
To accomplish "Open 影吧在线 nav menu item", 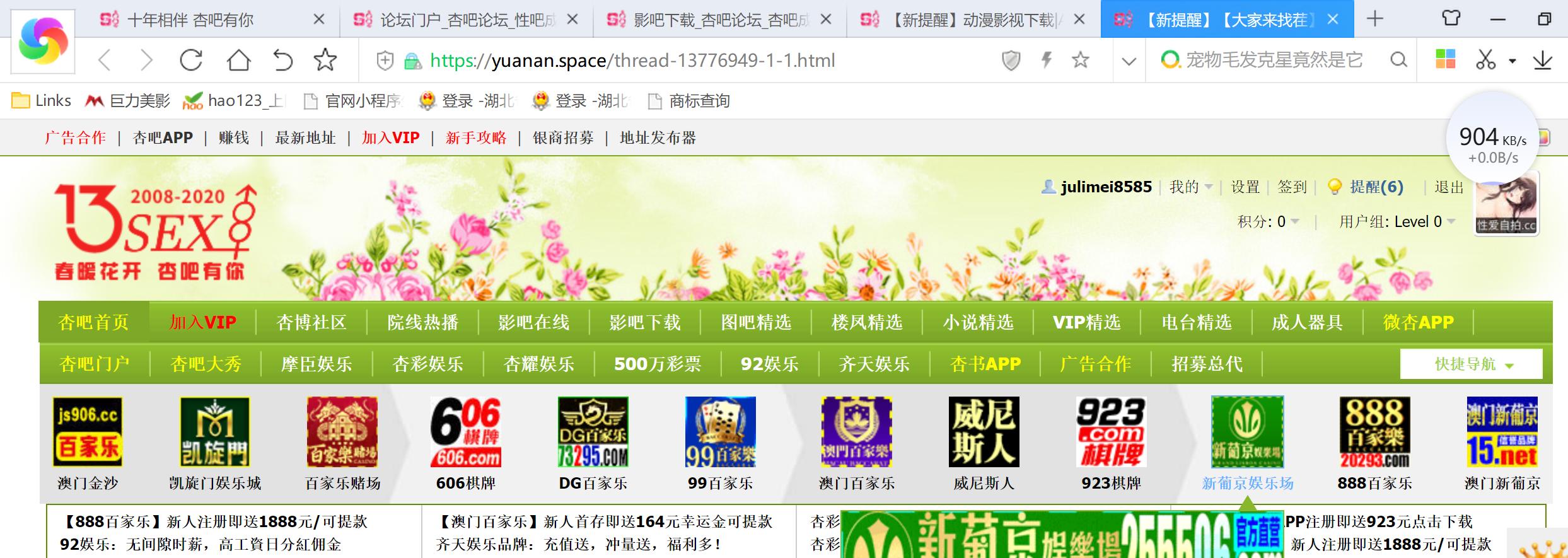I will pyautogui.click(x=533, y=322).
